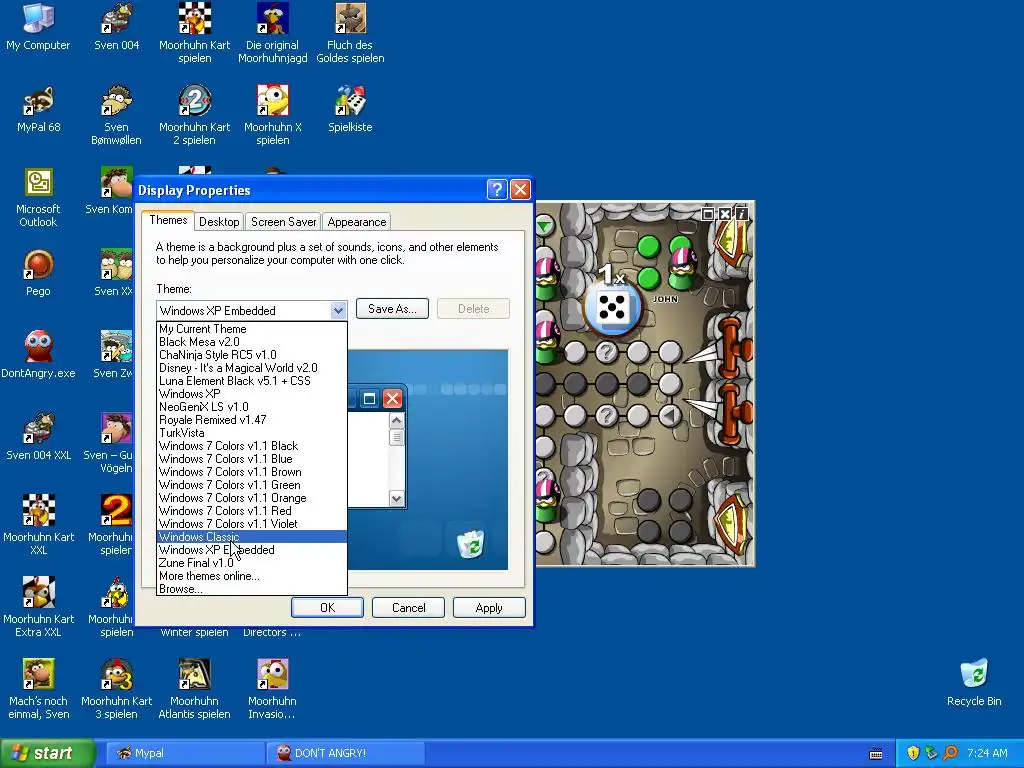
Task: Select the Themes tab
Action: (x=168, y=220)
